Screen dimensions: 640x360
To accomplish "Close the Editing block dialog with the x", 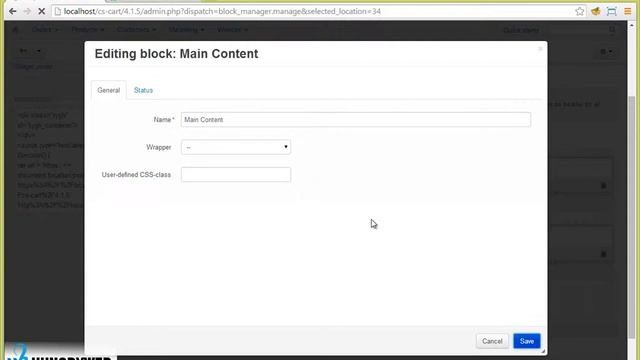I will [540, 49].
